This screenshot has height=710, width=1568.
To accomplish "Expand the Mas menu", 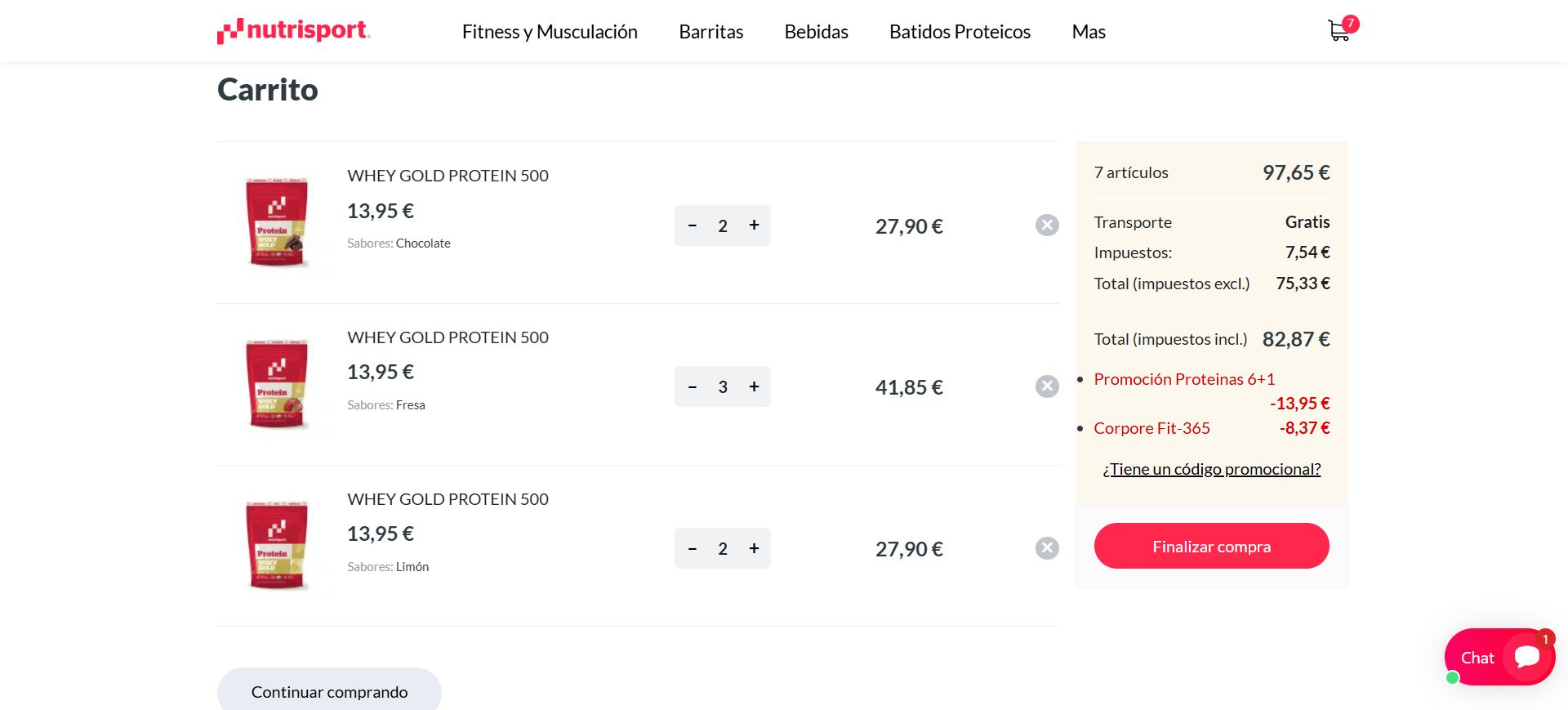I will [1089, 32].
